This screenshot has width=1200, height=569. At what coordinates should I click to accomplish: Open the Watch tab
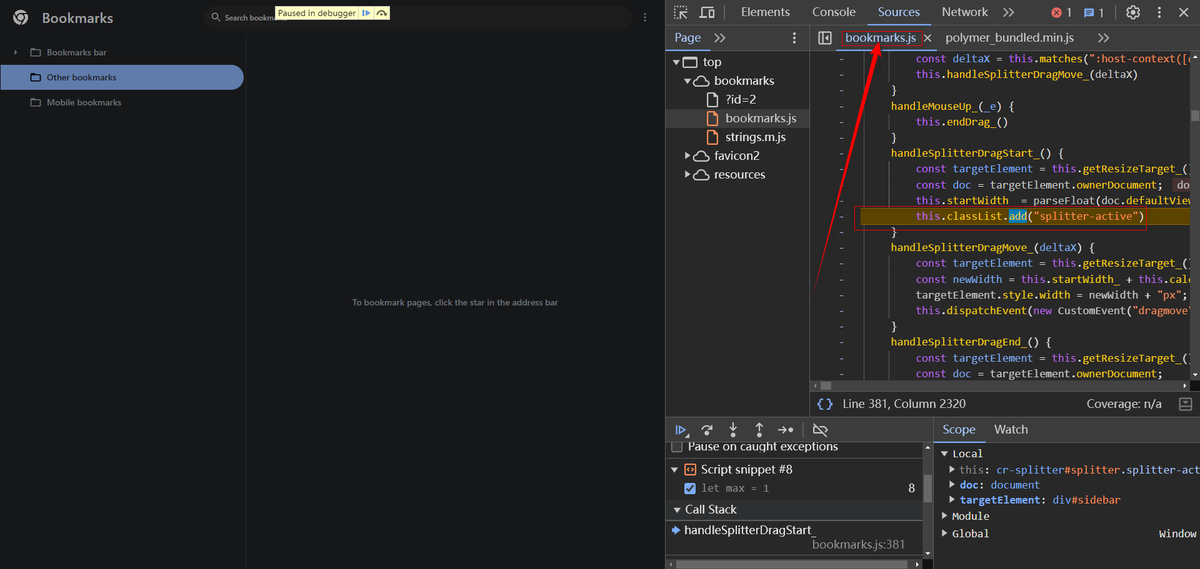pos(1010,430)
